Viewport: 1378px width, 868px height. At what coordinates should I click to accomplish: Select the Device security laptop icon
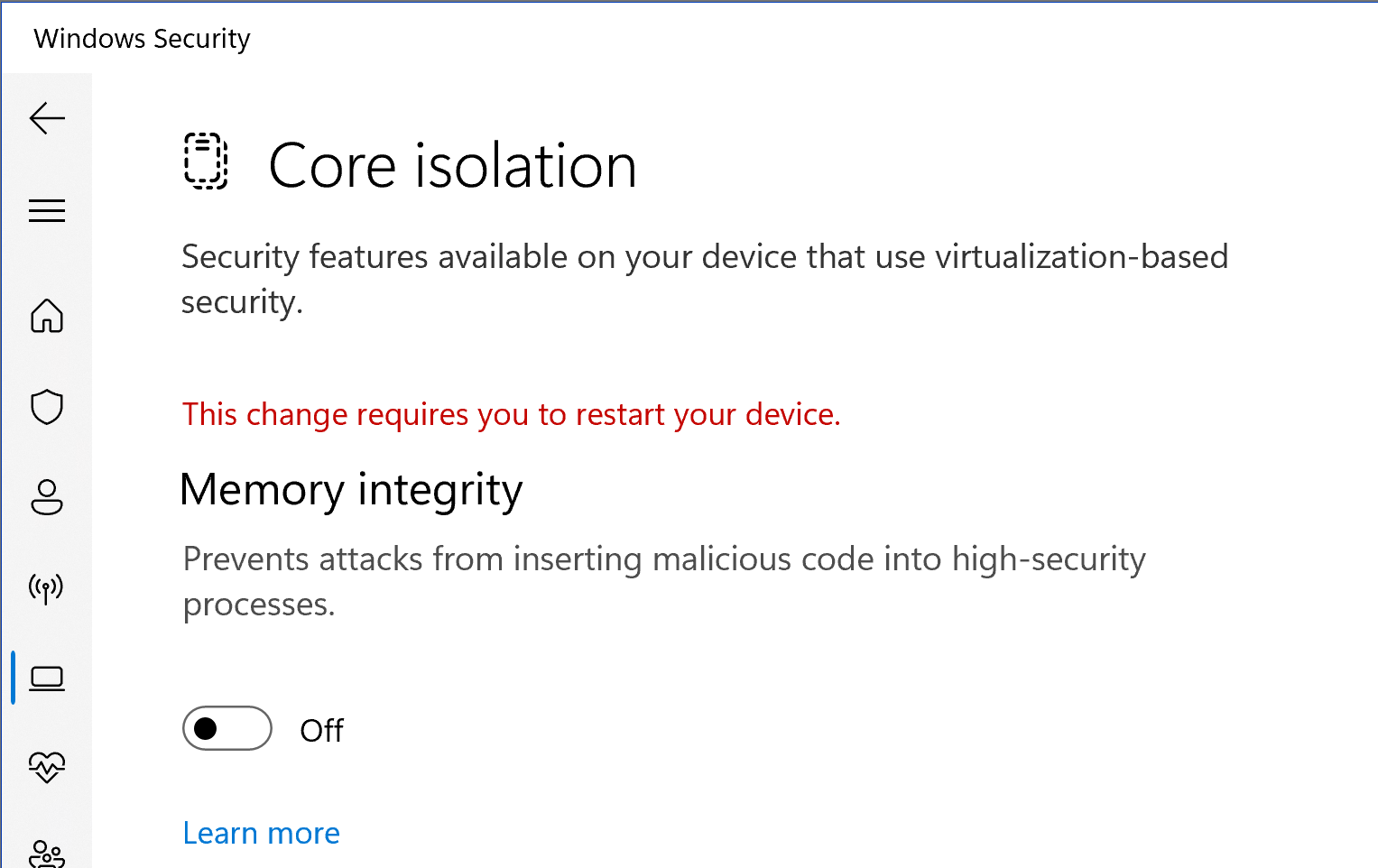tap(47, 679)
